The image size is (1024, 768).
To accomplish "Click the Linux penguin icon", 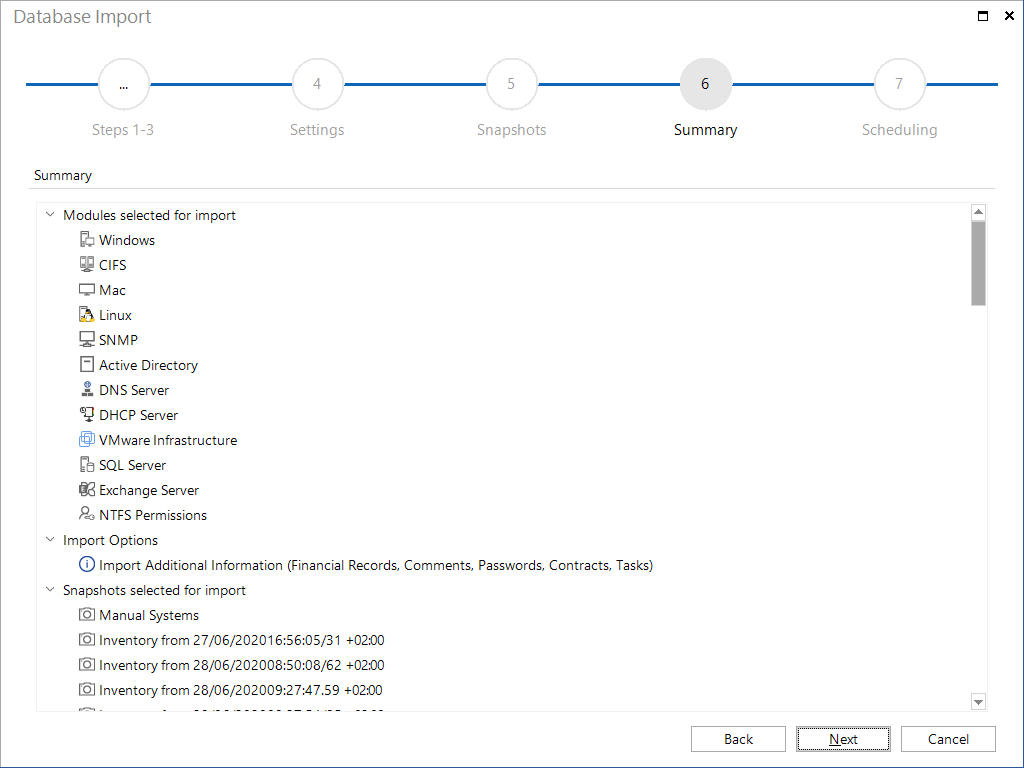I will click(87, 315).
